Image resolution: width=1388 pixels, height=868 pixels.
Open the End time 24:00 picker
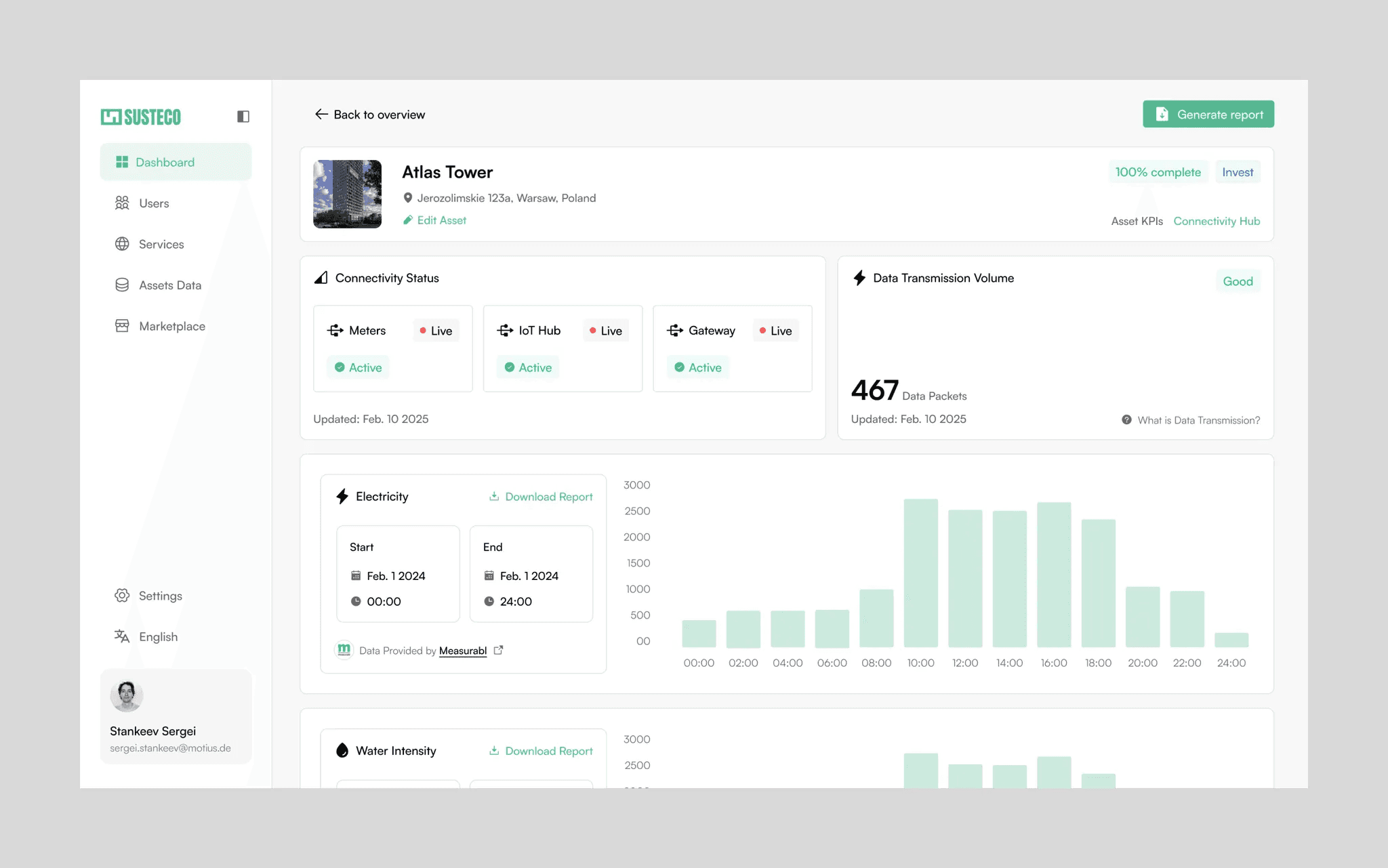point(515,602)
